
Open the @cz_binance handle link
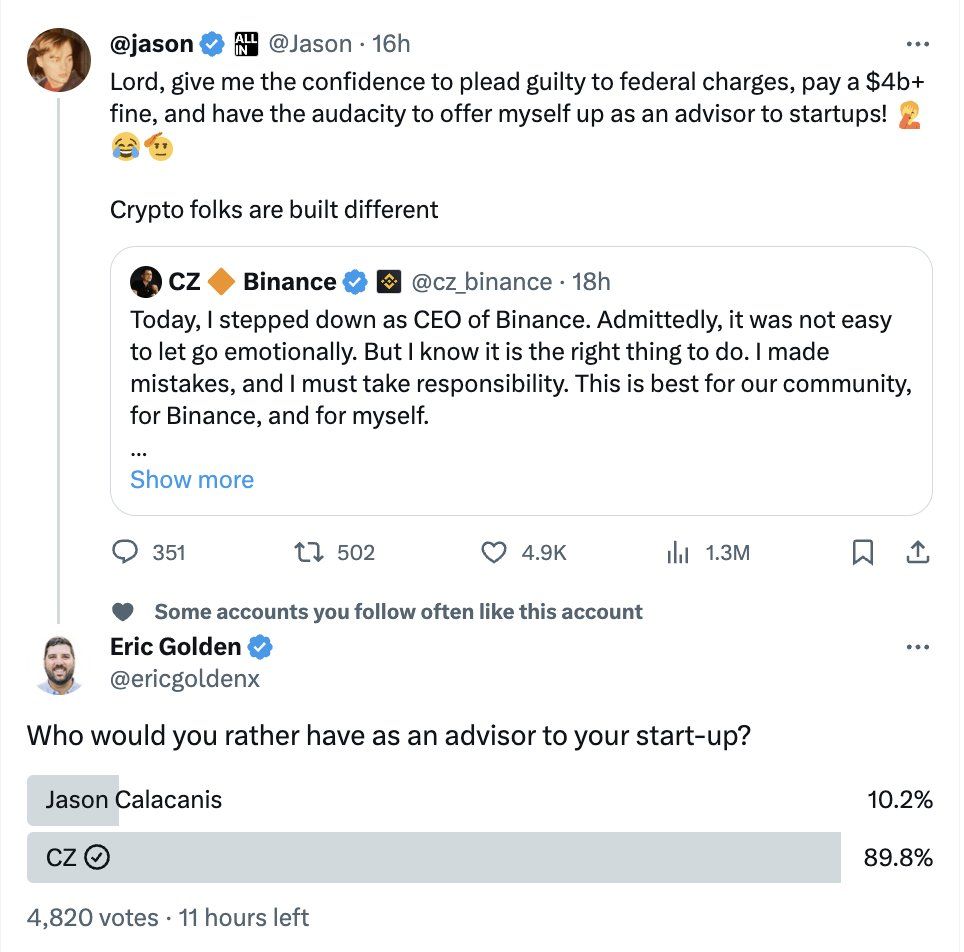(482, 282)
